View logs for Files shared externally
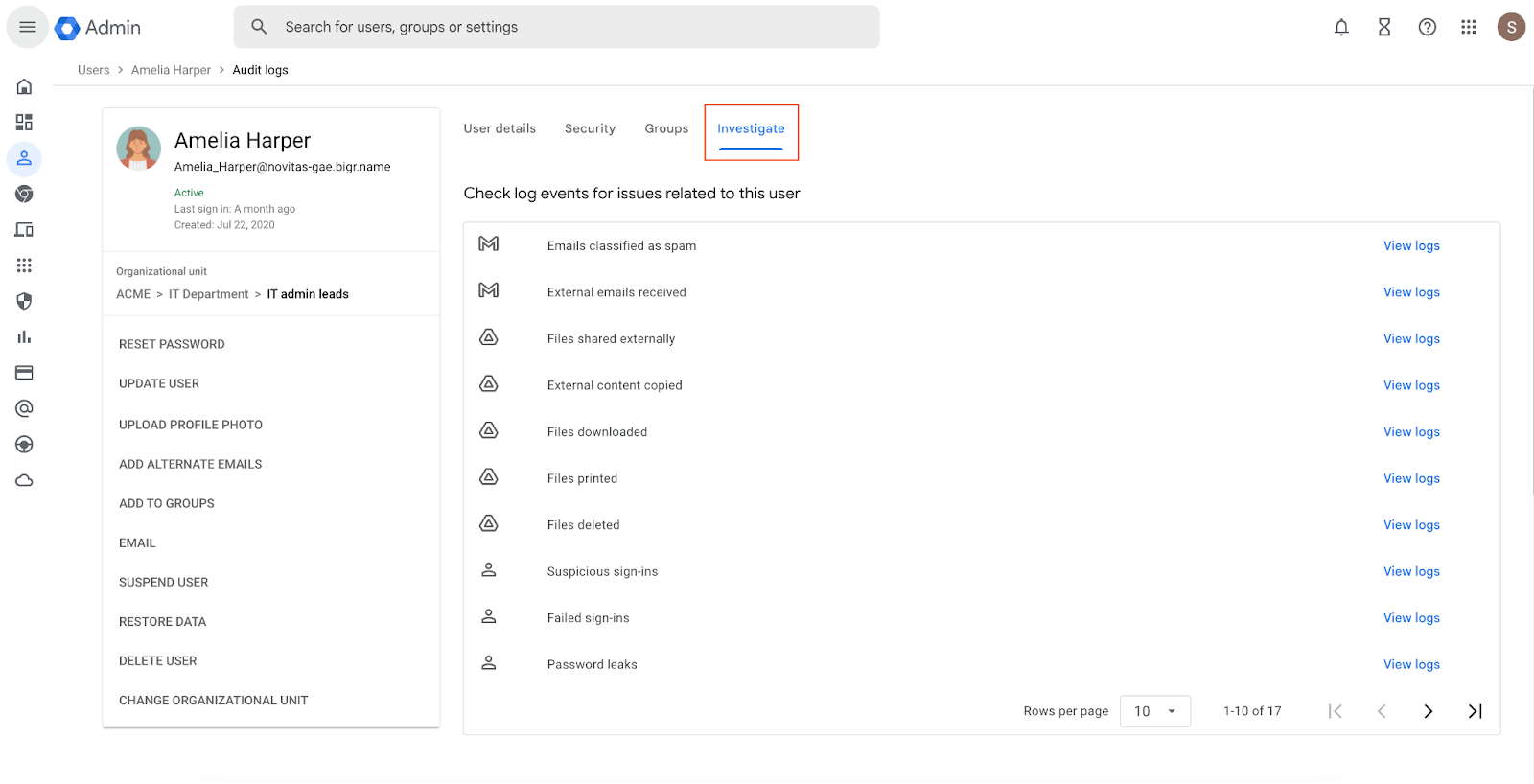The height and width of the screenshot is (784, 1534). pos(1411,339)
